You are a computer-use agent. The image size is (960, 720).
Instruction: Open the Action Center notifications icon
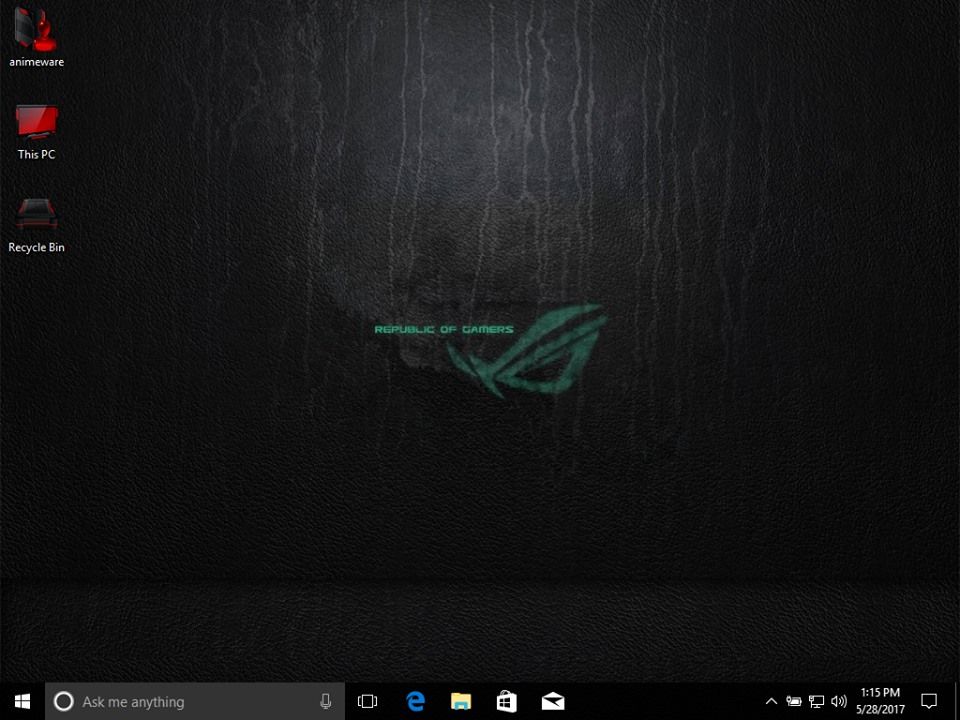coord(929,701)
